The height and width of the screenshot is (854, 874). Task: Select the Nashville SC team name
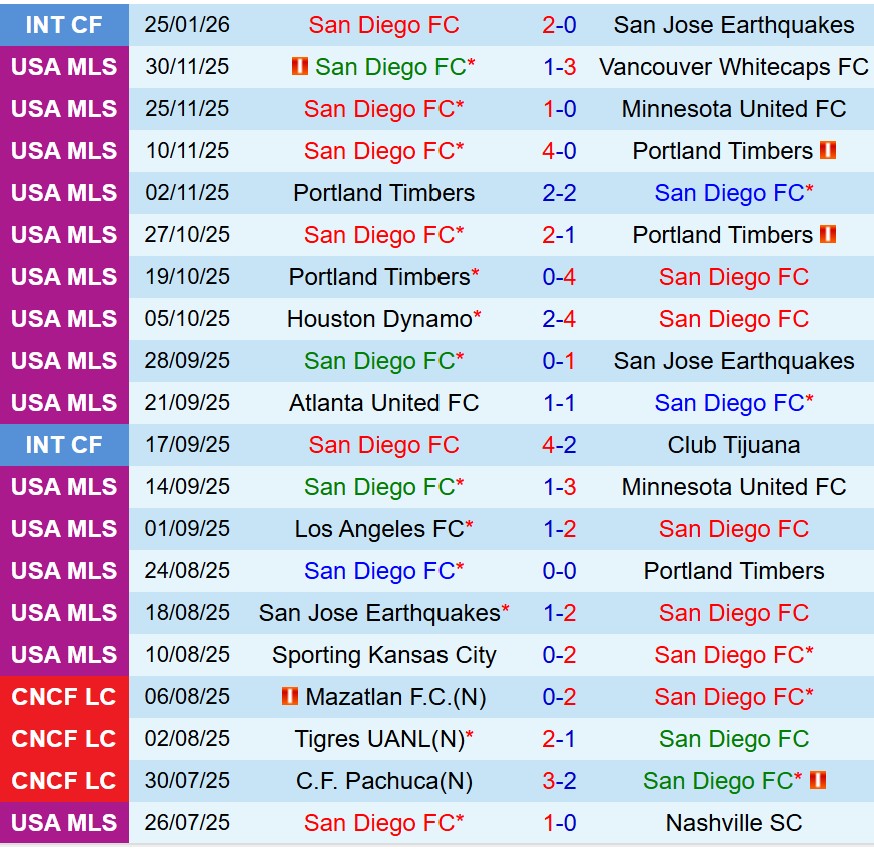tap(733, 823)
